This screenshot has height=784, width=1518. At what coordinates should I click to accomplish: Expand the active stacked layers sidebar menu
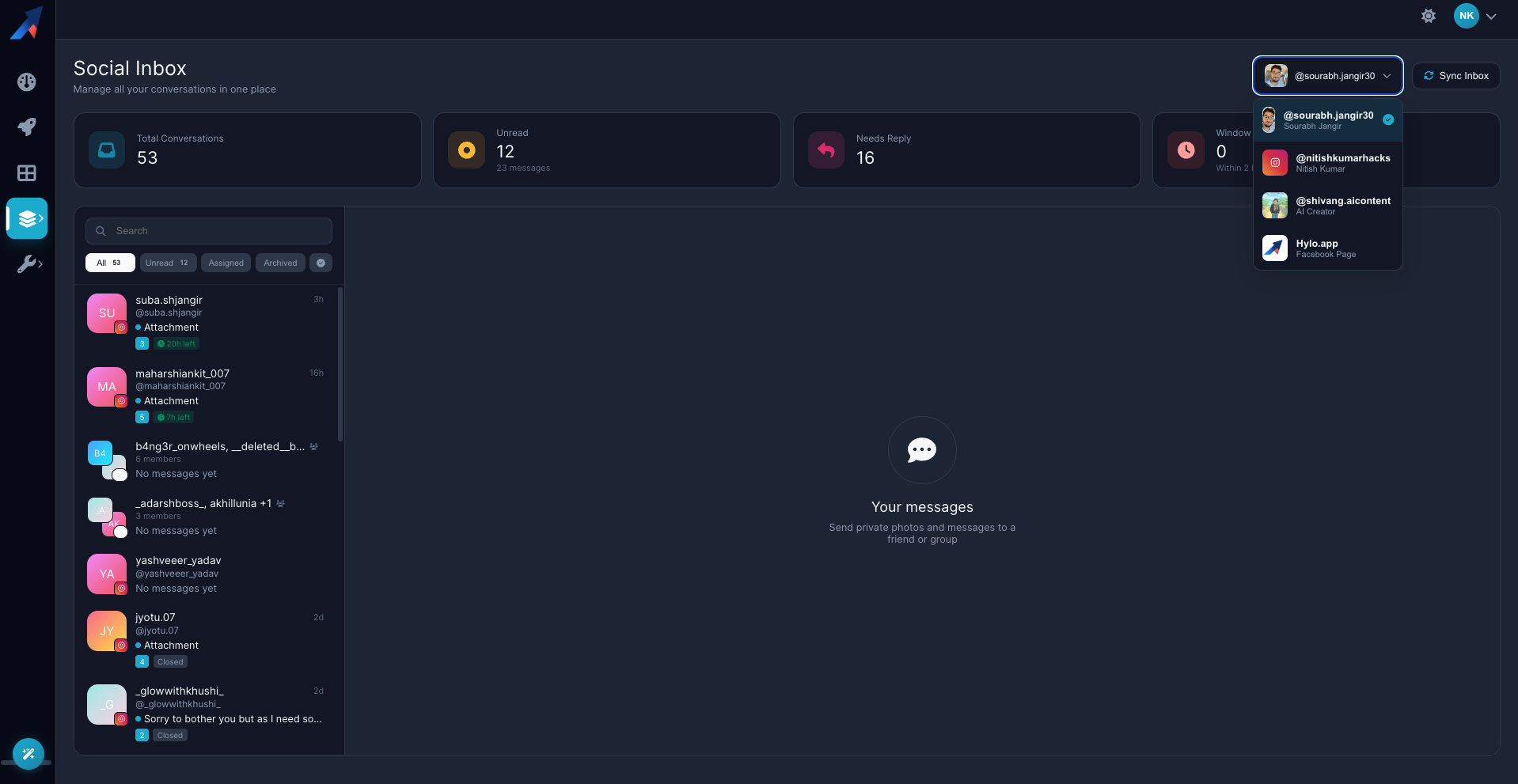pyautogui.click(x=28, y=219)
